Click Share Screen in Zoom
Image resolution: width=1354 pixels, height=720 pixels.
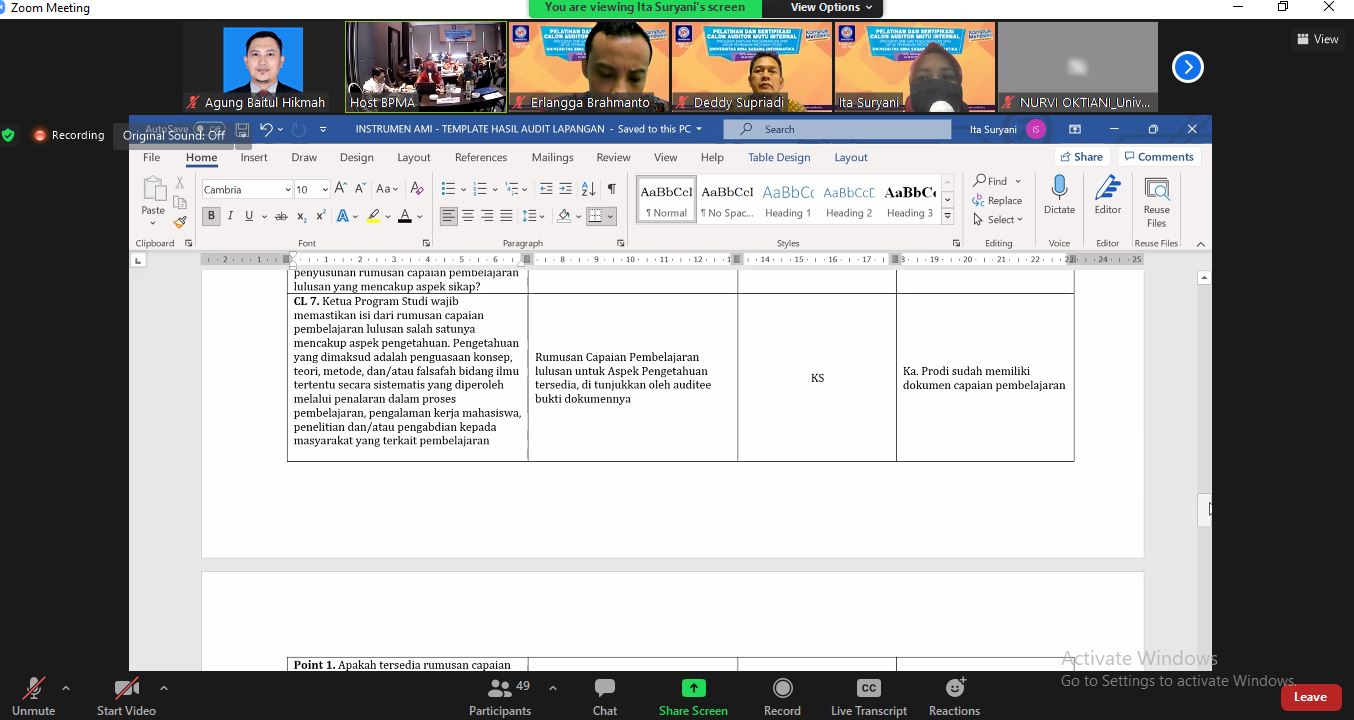pos(693,696)
